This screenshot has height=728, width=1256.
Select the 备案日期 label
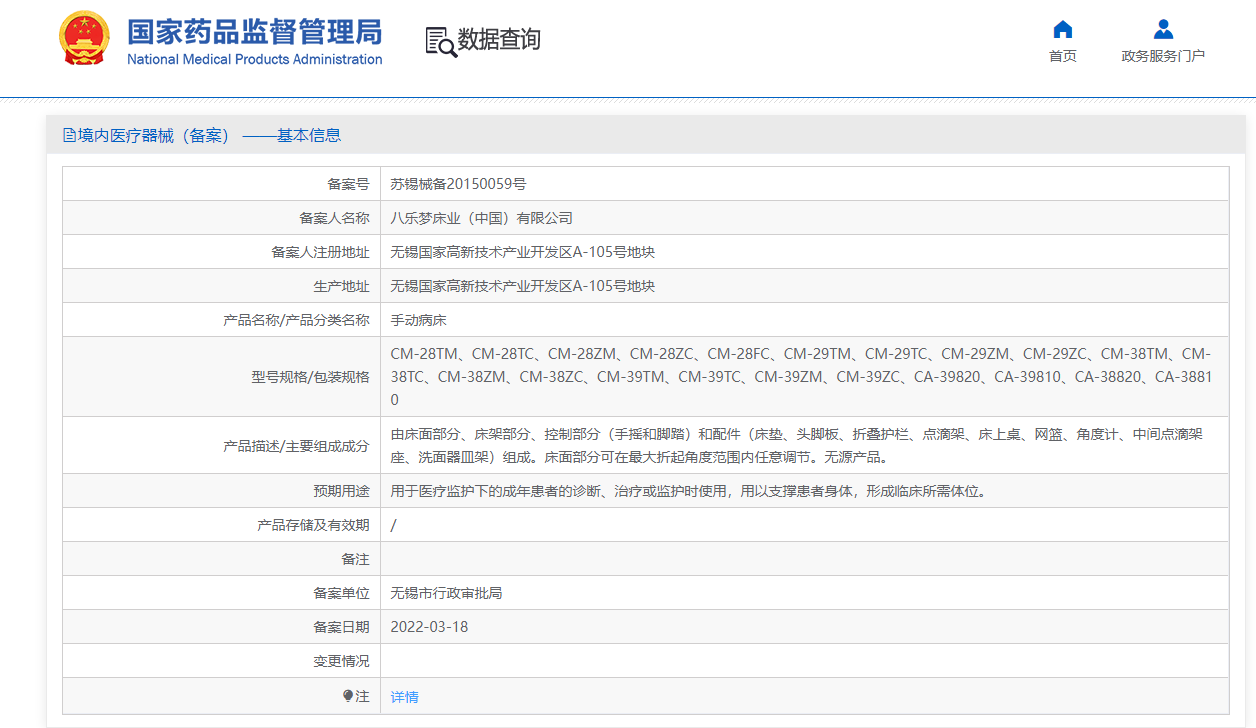(x=341, y=627)
